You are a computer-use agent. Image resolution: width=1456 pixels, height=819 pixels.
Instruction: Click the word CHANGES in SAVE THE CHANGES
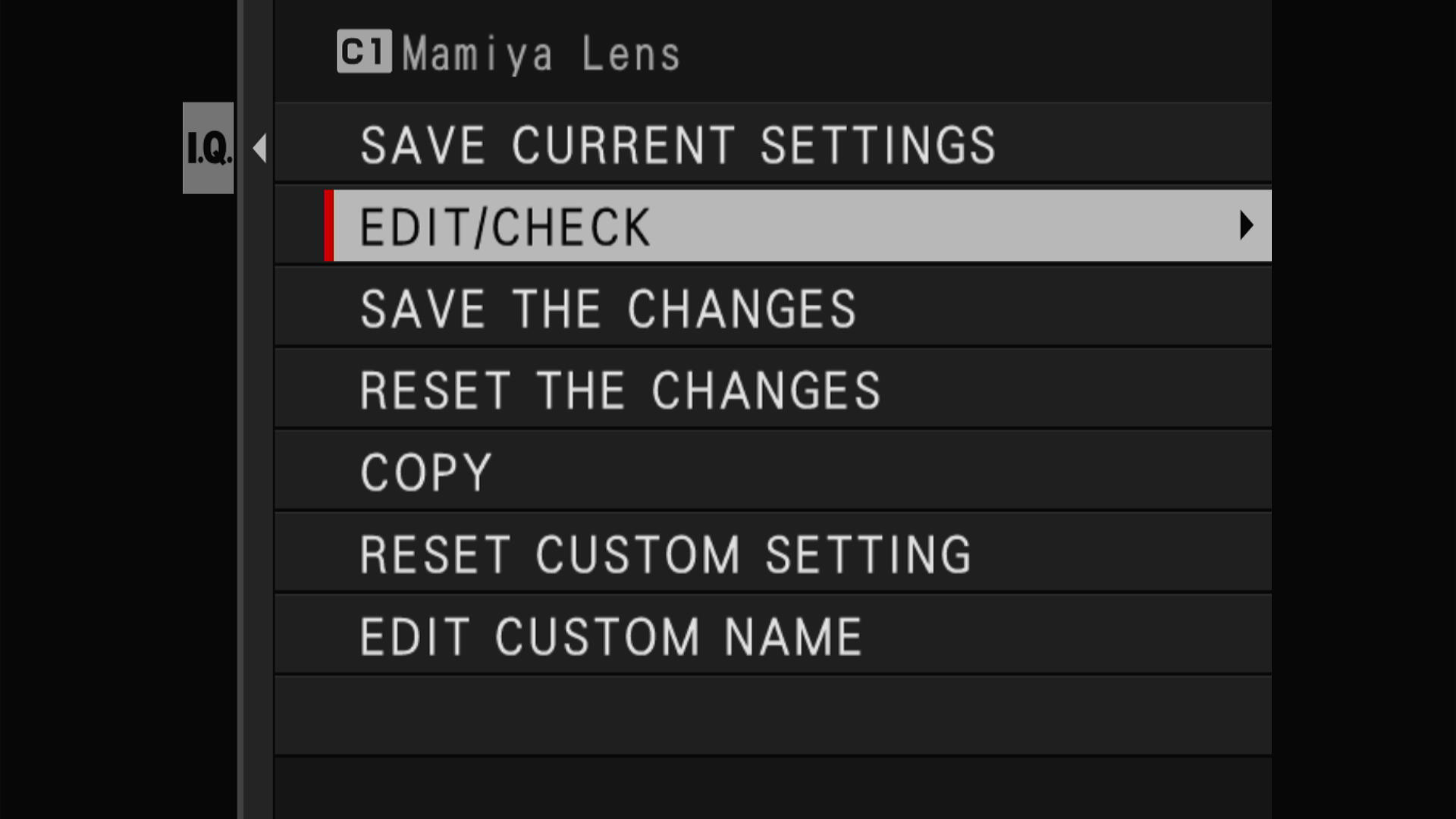742,309
